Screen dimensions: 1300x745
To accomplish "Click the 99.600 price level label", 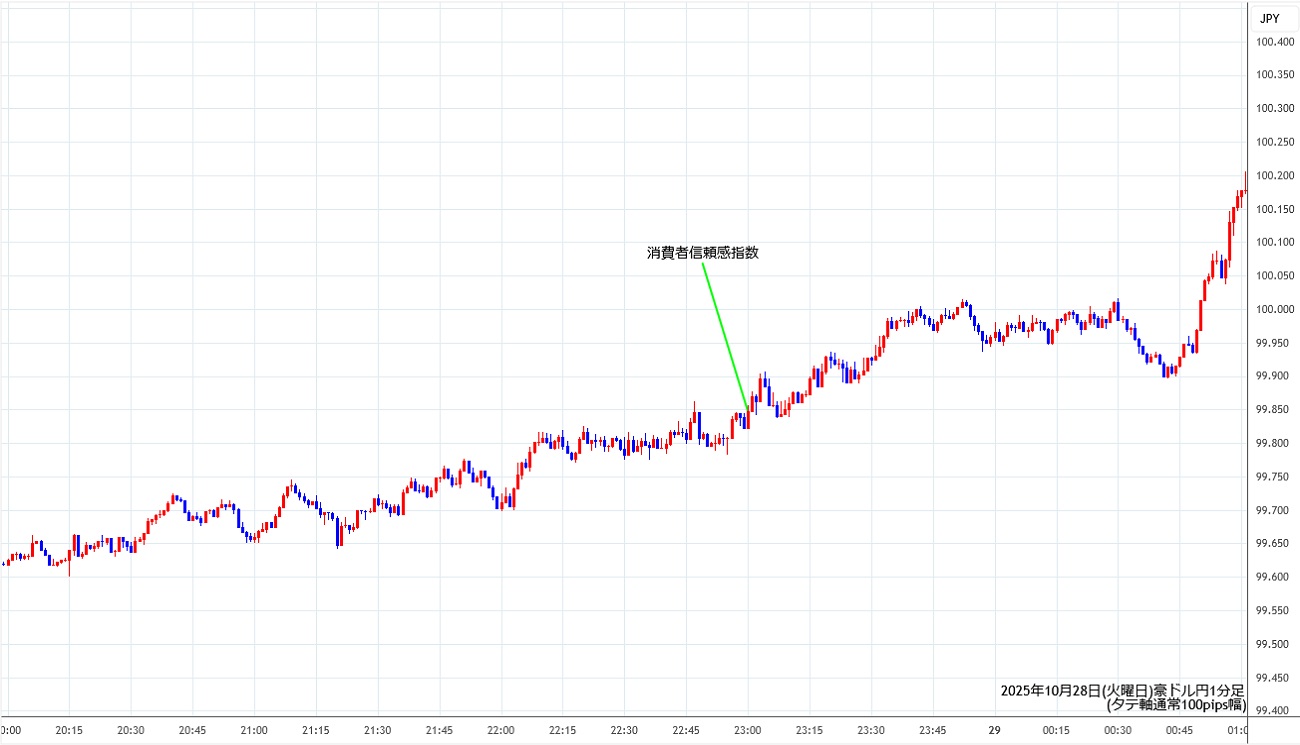I will (1274, 577).
